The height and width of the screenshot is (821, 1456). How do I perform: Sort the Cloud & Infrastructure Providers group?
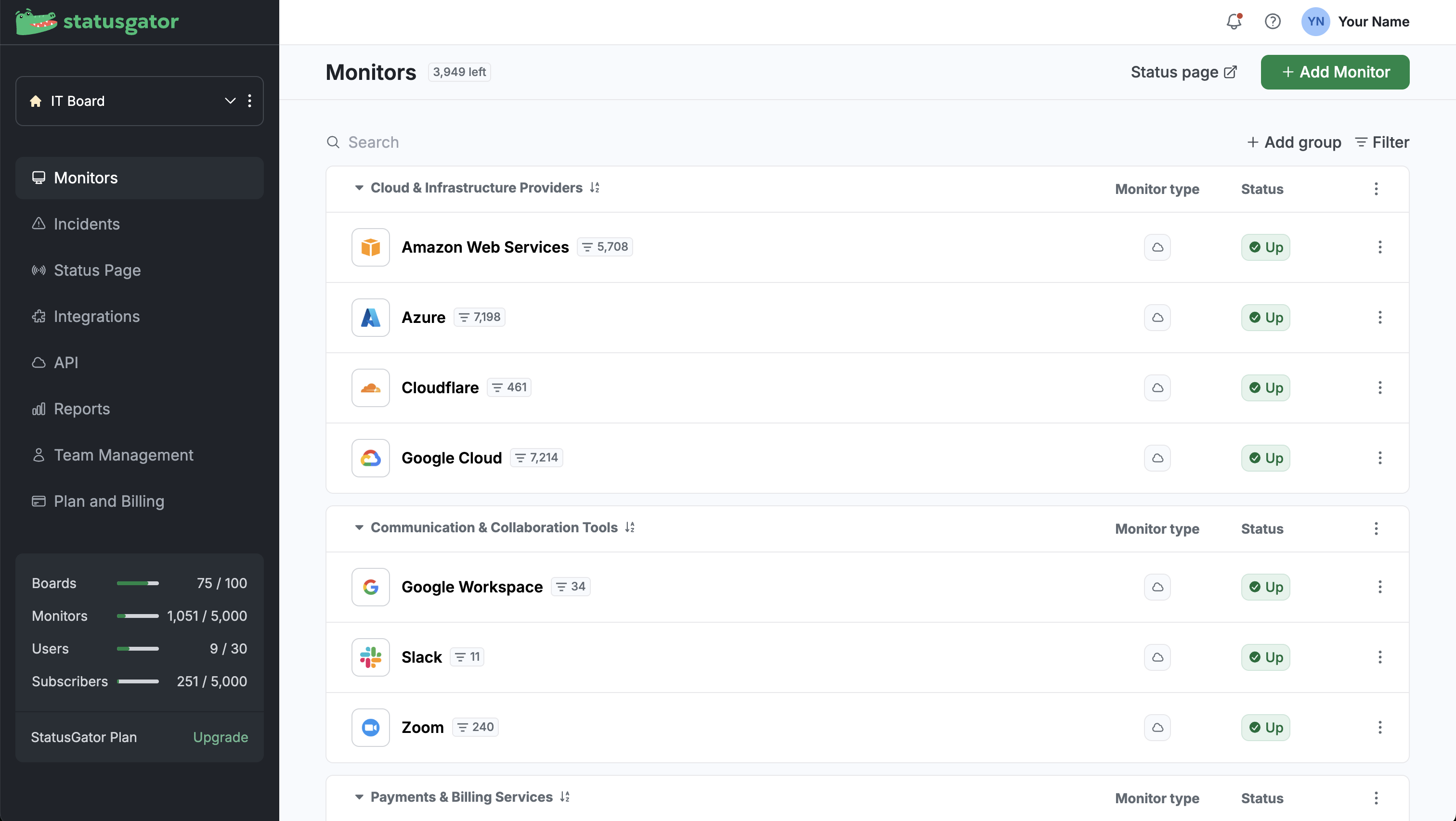(x=595, y=188)
